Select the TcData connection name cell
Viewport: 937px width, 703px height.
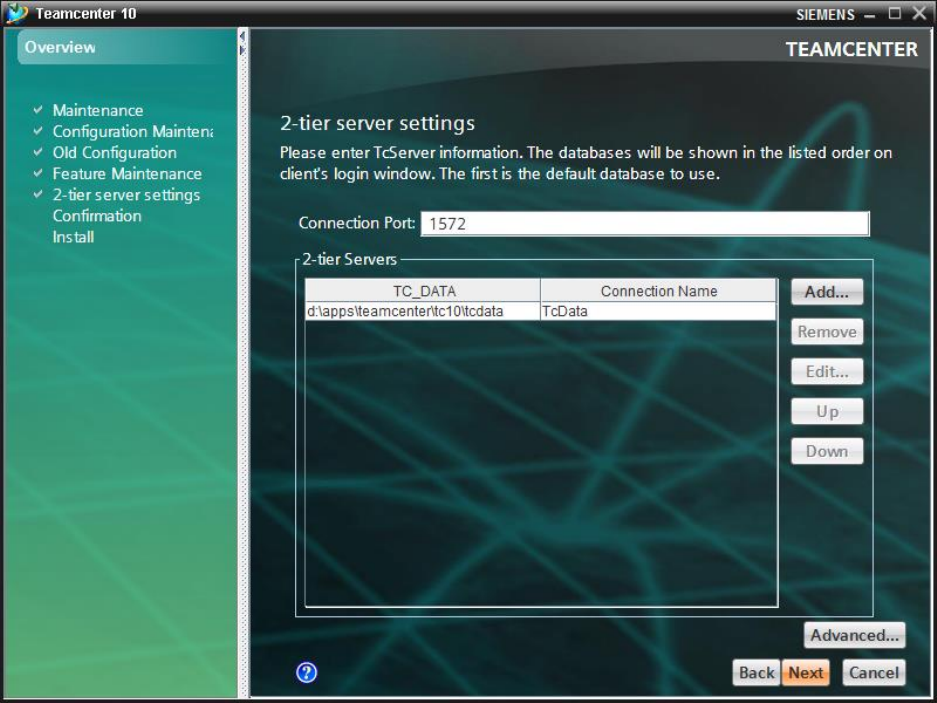659,311
